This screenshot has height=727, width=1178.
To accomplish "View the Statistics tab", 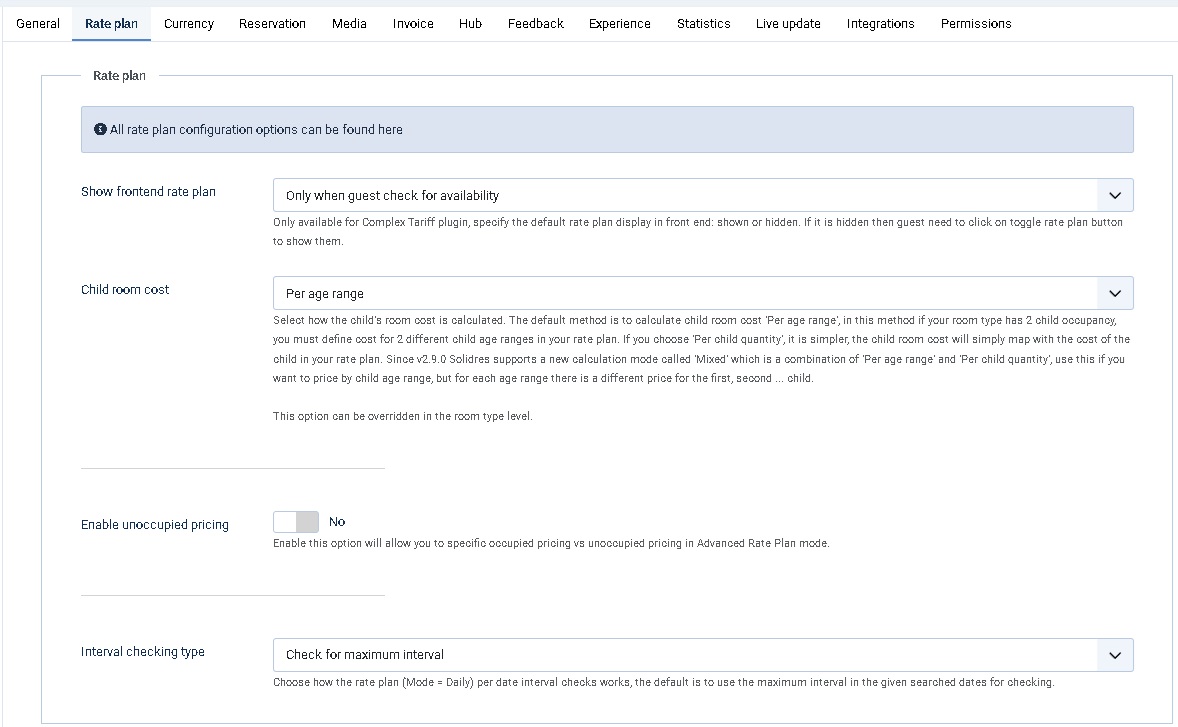I will point(703,23).
